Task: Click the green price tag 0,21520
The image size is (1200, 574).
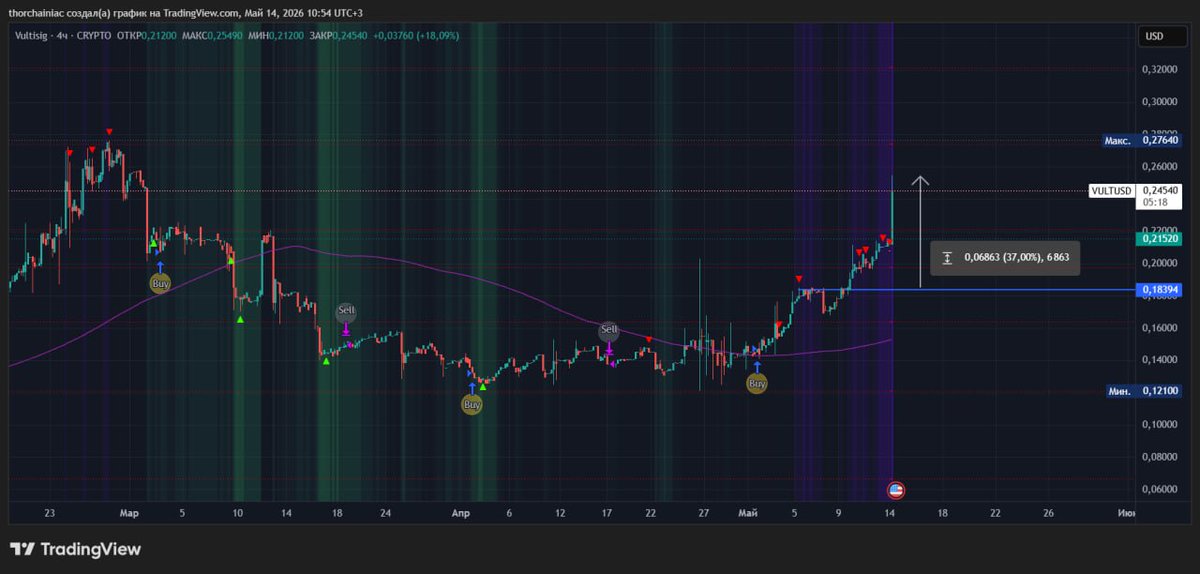Action: pos(1160,239)
